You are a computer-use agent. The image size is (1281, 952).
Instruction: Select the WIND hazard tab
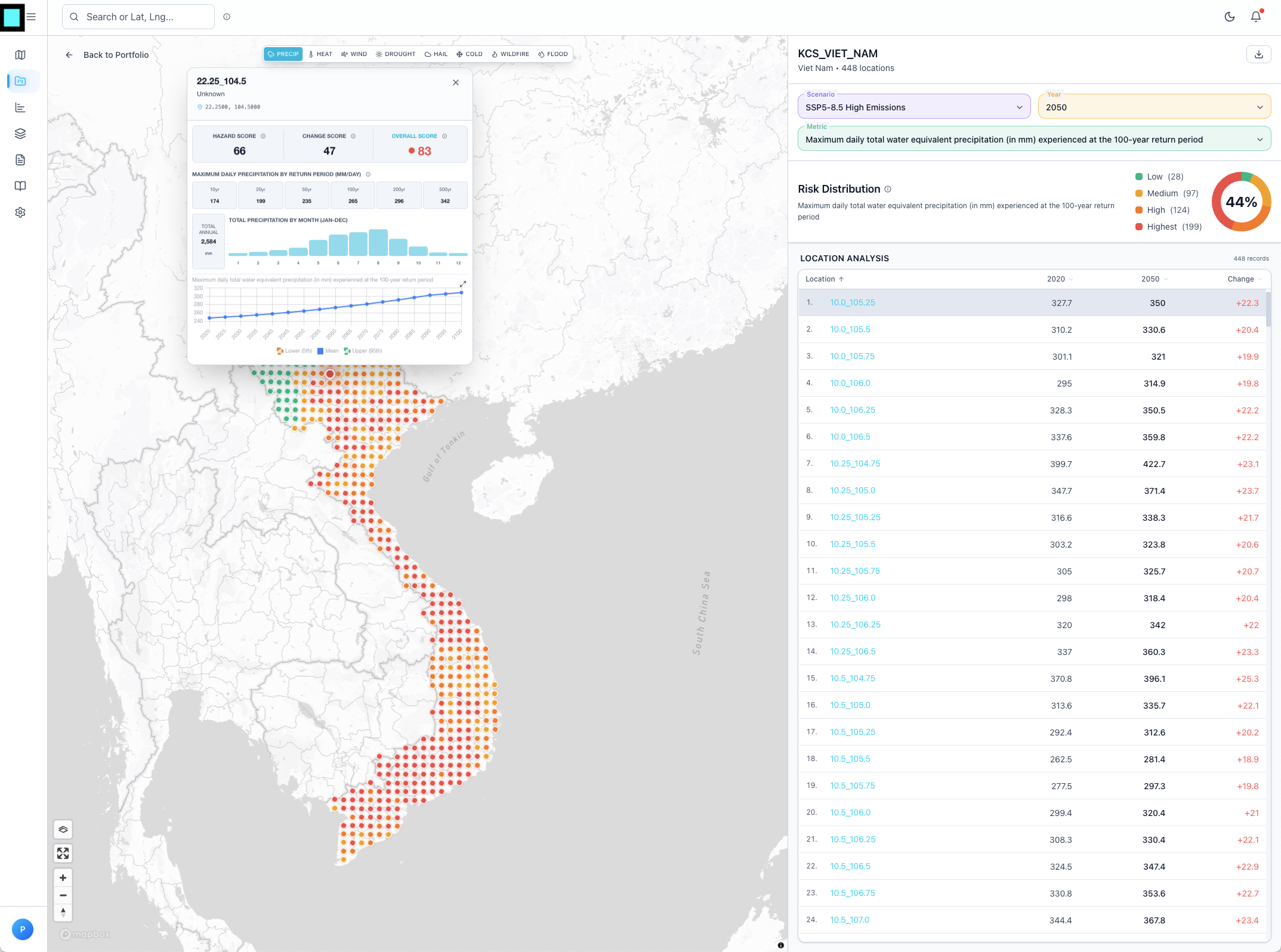coord(354,54)
